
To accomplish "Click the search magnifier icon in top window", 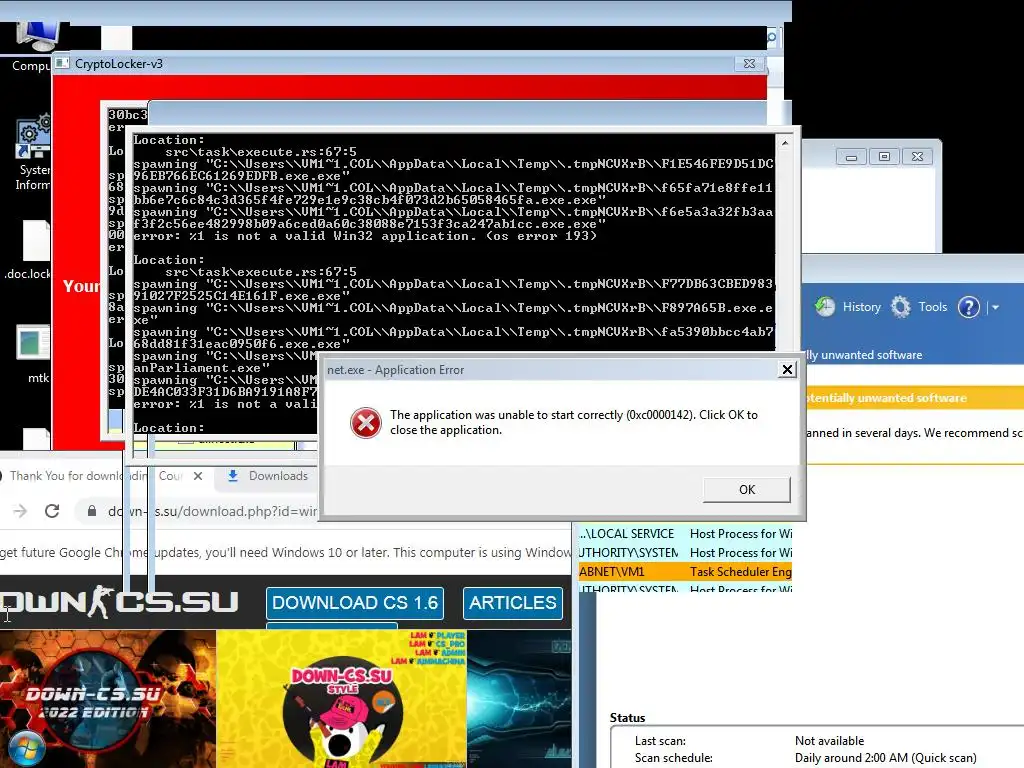I will coord(771,37).
